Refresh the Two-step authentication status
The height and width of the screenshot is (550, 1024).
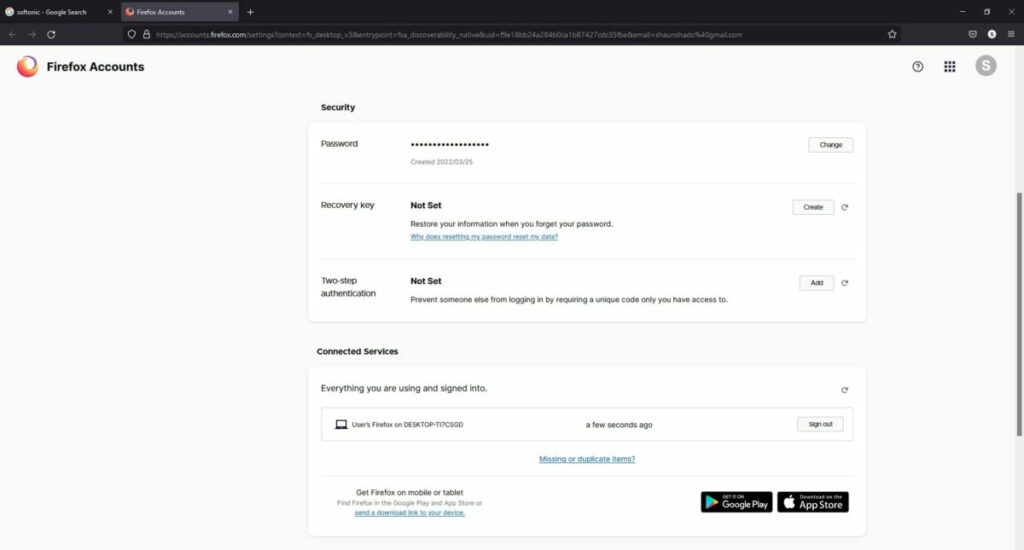tap(845, 283)
